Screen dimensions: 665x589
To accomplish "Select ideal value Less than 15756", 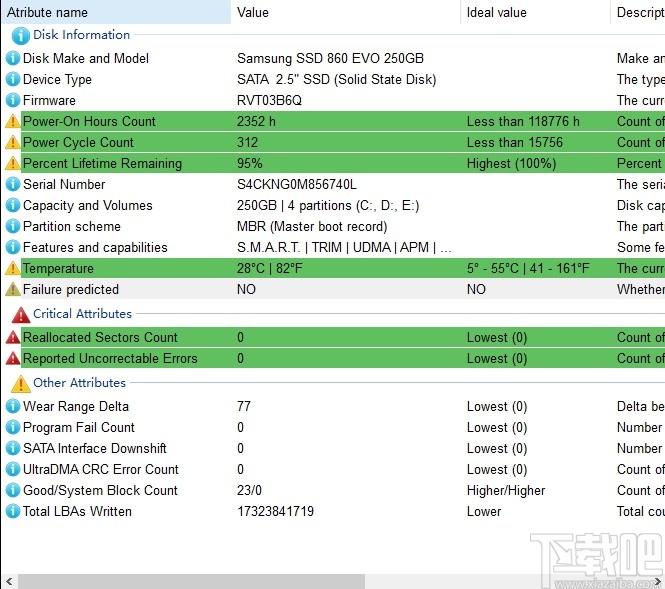I will point(515,142).
